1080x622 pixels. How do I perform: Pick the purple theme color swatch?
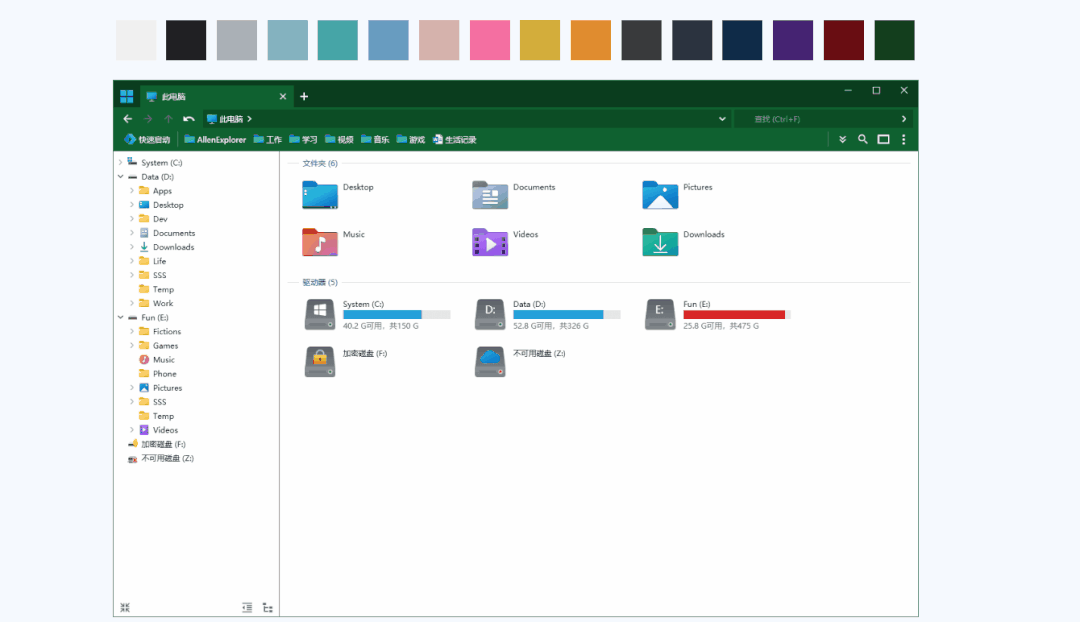pos(793,40)
